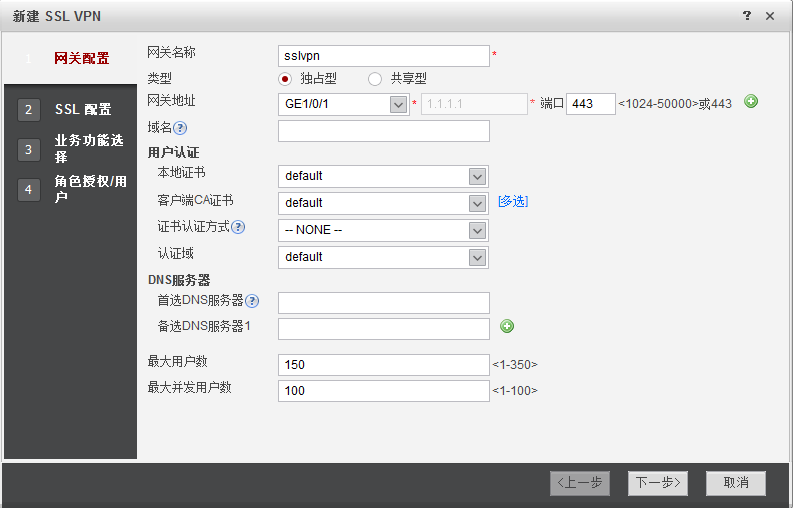793x508 pixels.
Task: Add another gateway address with green plus
Action: (x=751, y=102)
